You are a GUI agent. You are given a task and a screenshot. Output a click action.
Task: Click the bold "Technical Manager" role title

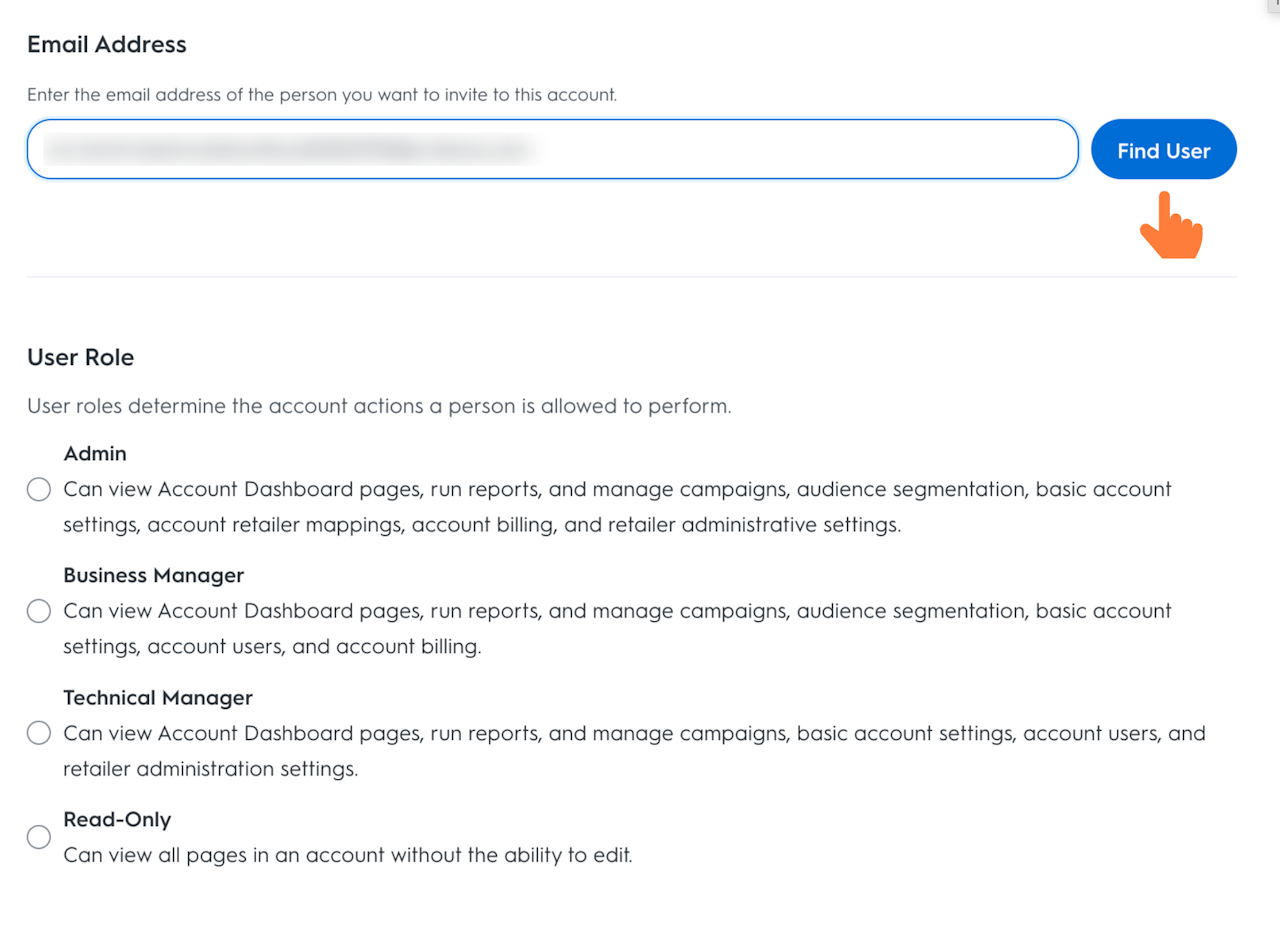(158, 698)
